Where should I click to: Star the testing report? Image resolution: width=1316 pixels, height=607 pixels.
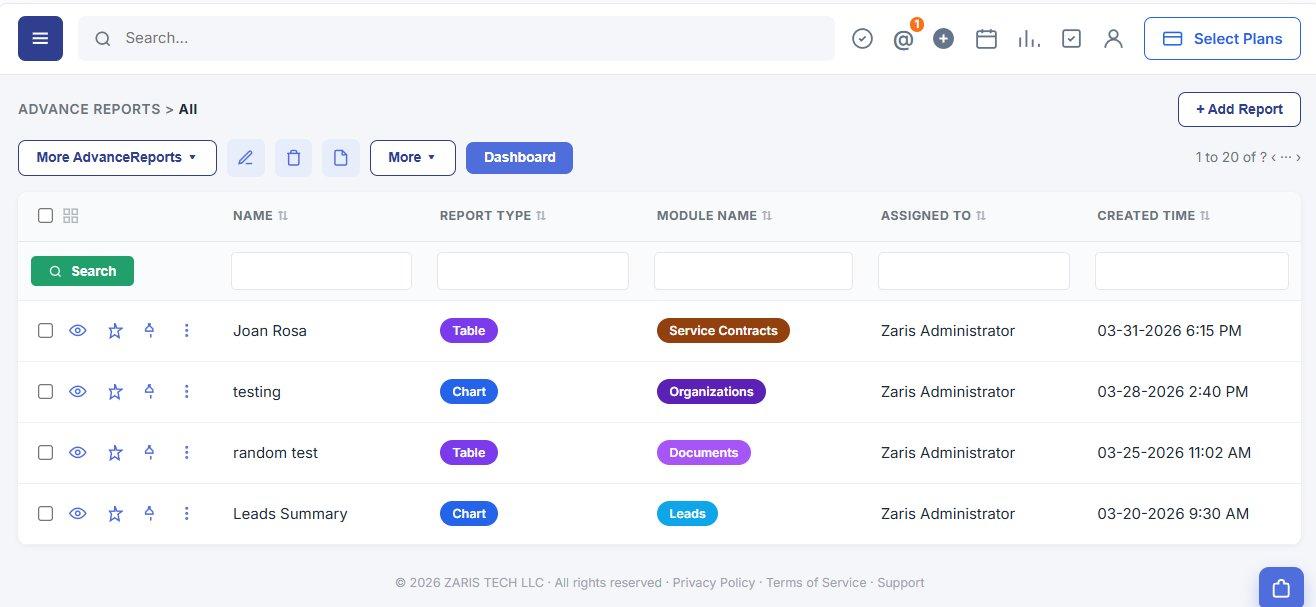(x=115, y=392)
